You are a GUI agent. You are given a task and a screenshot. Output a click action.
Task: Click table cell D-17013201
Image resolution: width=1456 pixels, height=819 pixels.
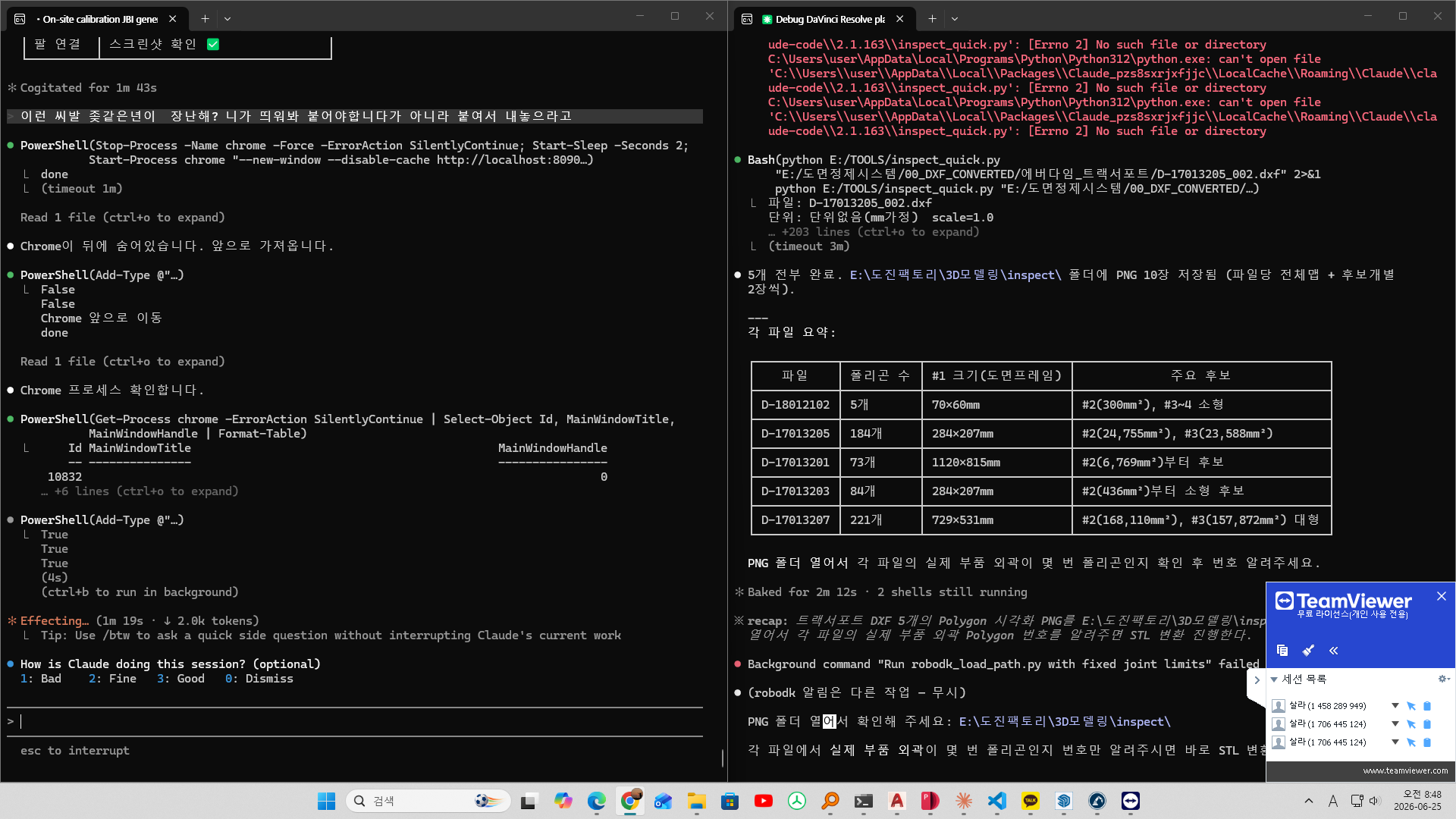click(x=795, y=462)
